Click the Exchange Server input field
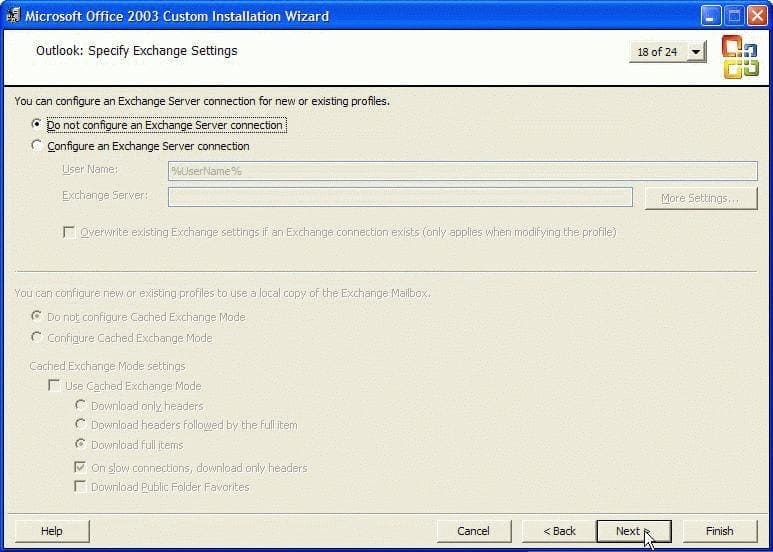This screenshot has width=773, height=552. coord(400,197)
